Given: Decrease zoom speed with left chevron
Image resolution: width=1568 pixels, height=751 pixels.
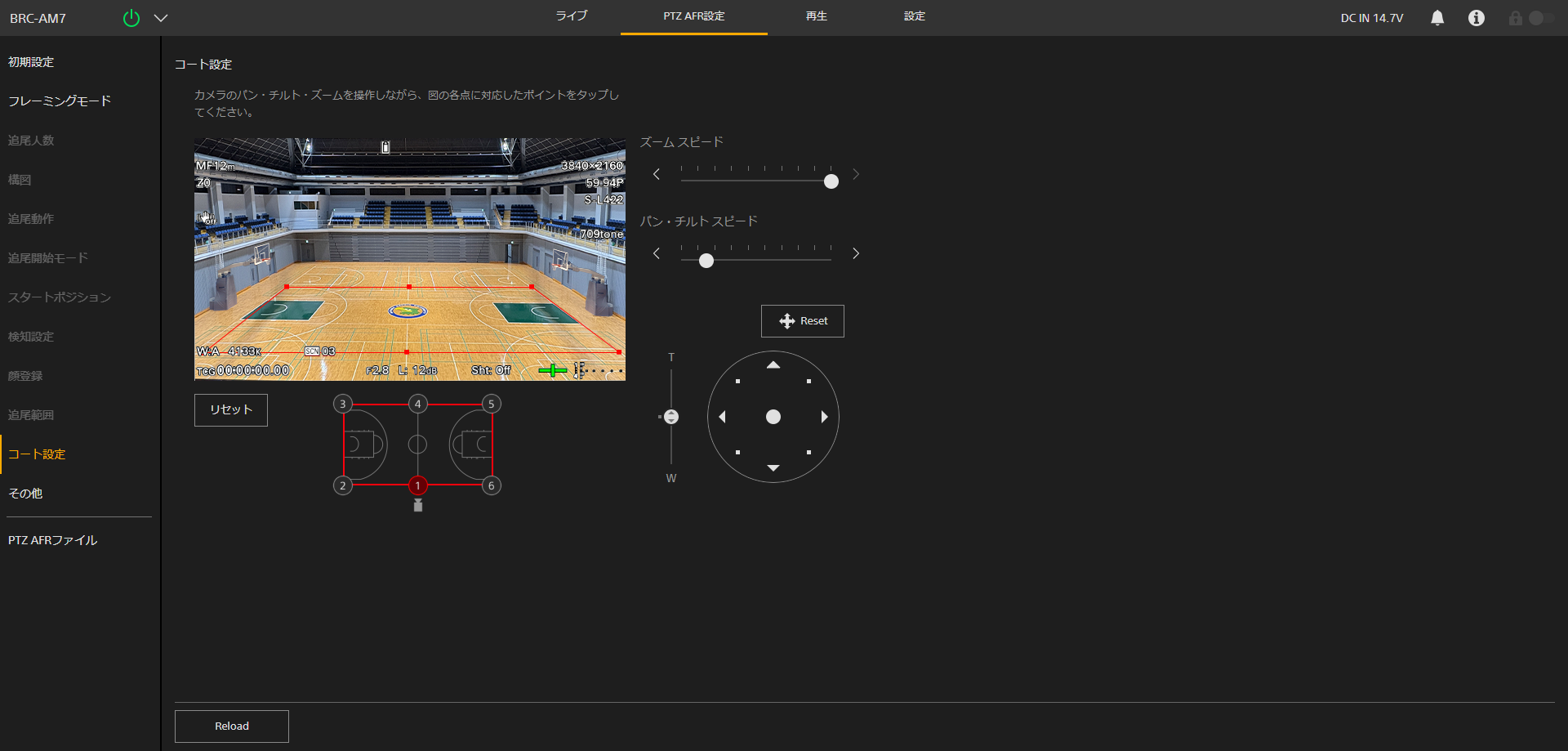Looking at the screenshot, I should pyautogui.click(x=657, y=174).
